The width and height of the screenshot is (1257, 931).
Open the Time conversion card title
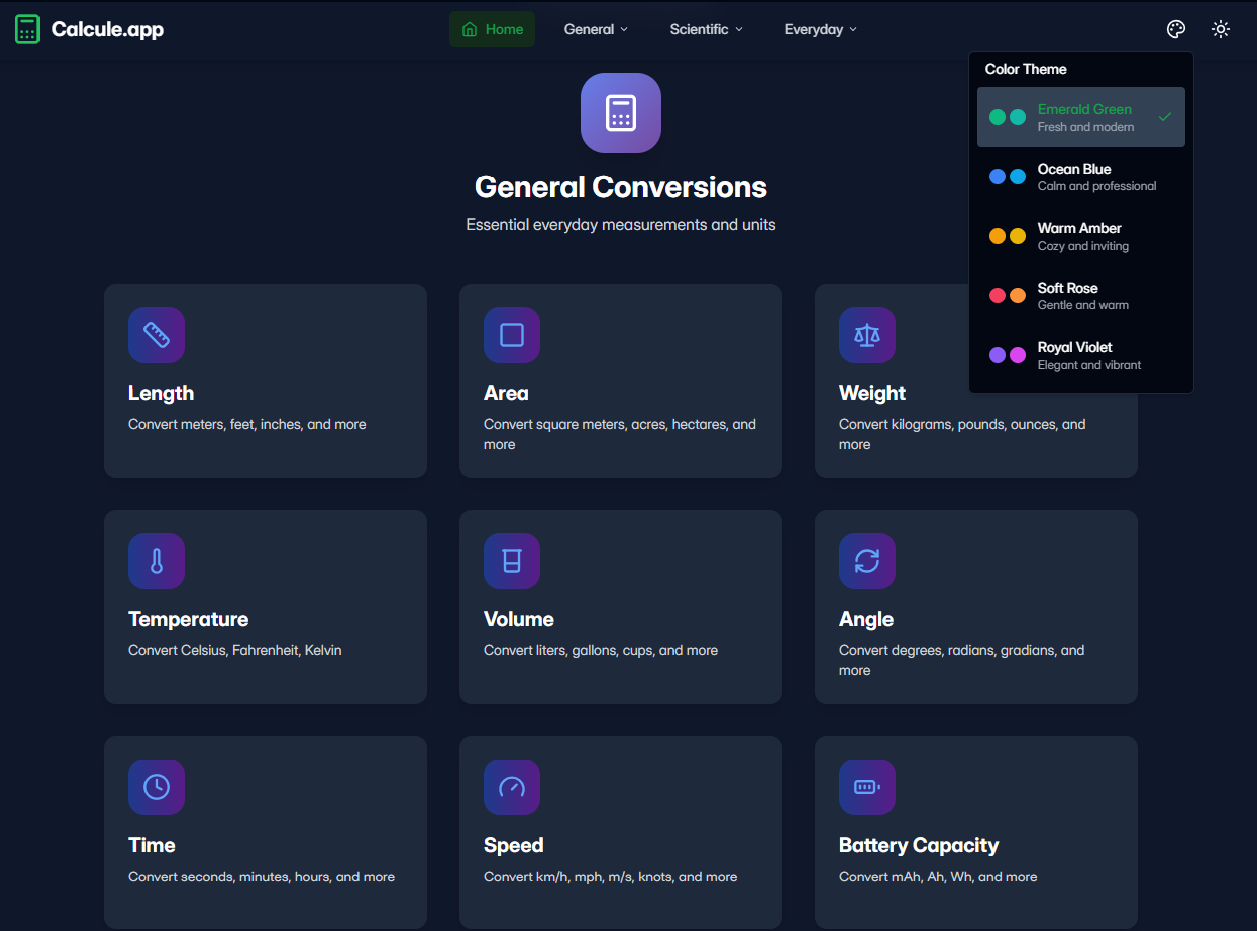pos(152,845)
